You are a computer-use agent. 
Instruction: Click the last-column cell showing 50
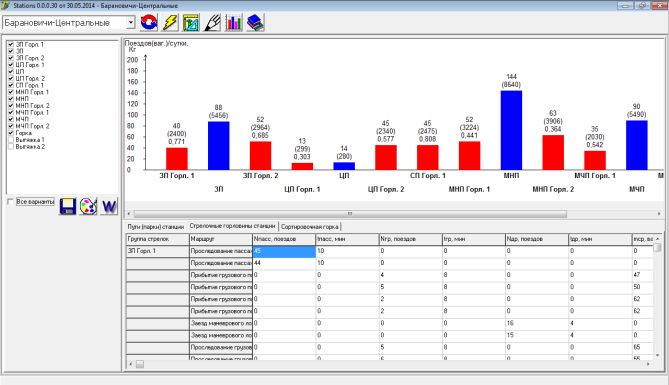(643, 287)
